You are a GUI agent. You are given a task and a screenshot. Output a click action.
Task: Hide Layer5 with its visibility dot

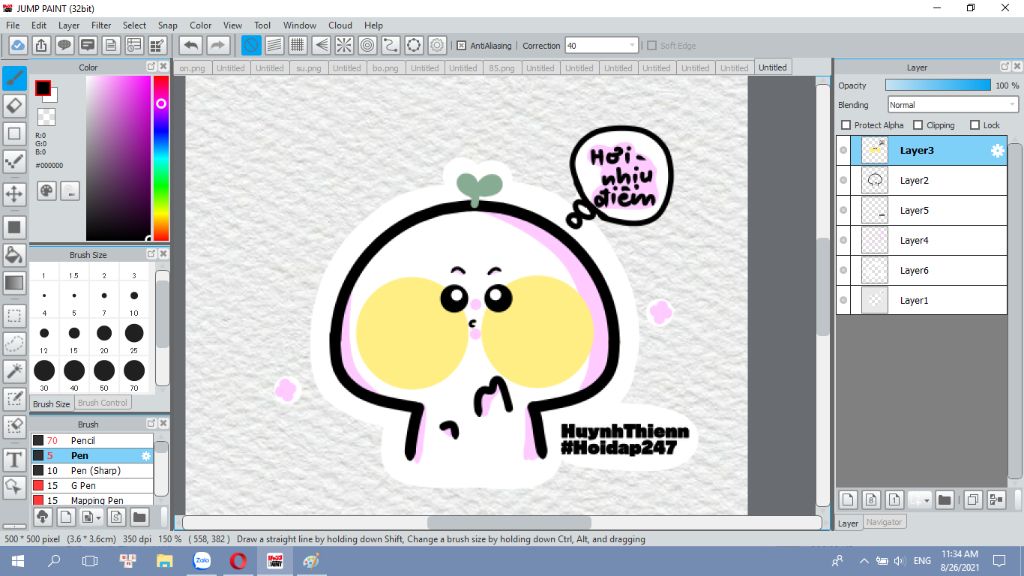tap(844, 210)
